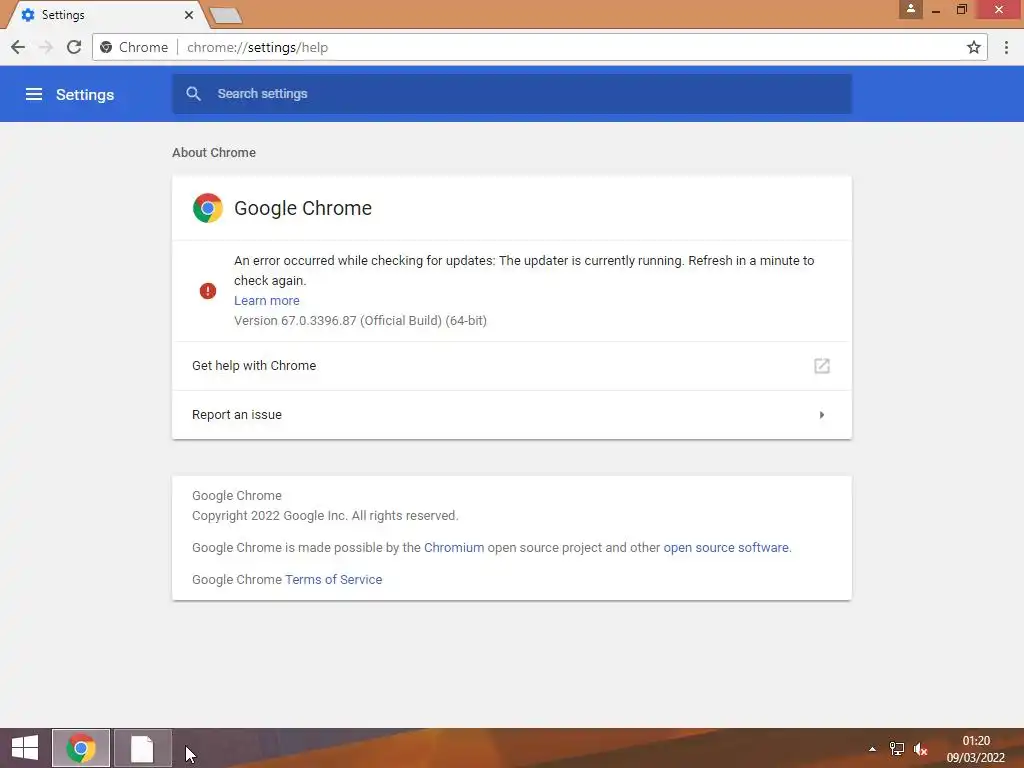Show hidden system tray icons
The height and width of the screenshot is (768, 1024).
[x=872, y=749]
